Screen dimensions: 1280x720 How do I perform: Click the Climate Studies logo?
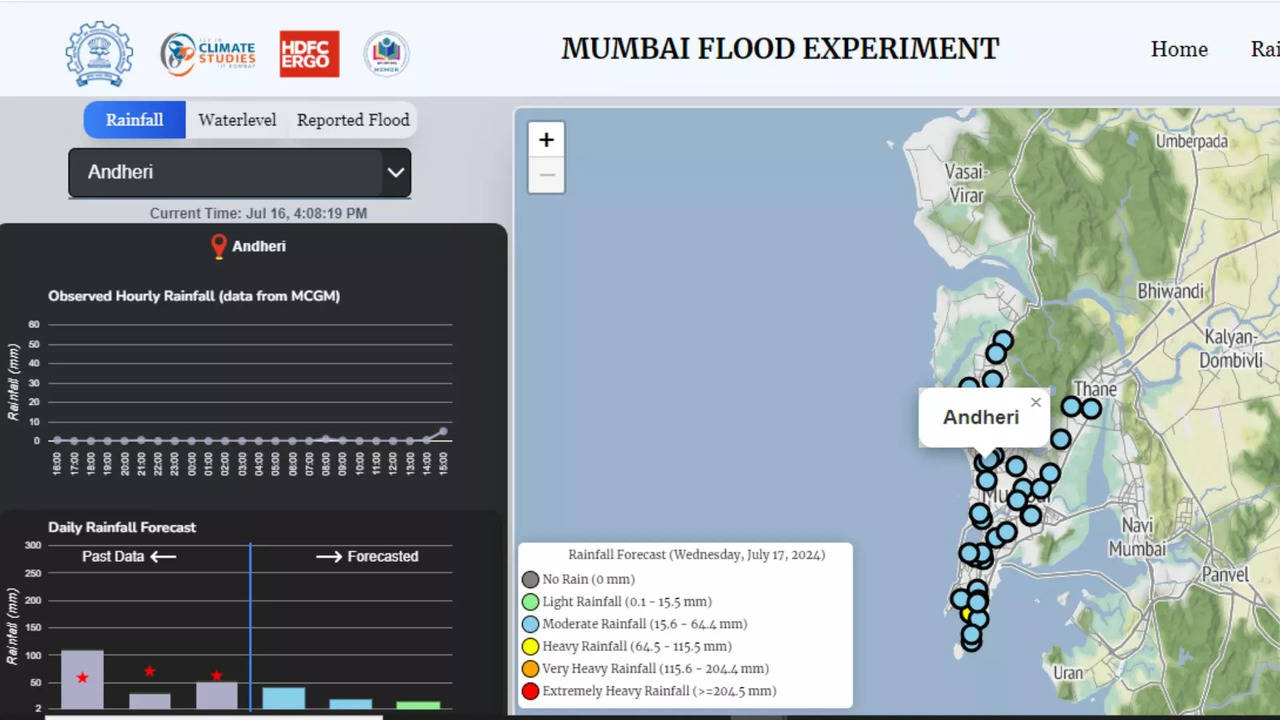208,54
